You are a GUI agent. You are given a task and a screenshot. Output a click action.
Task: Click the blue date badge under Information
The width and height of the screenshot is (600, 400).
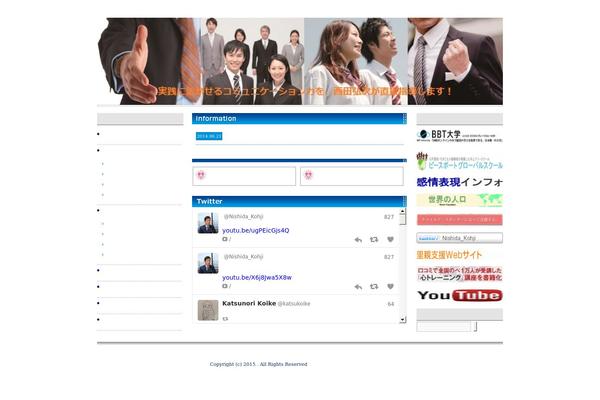click(x=209, y=136)
